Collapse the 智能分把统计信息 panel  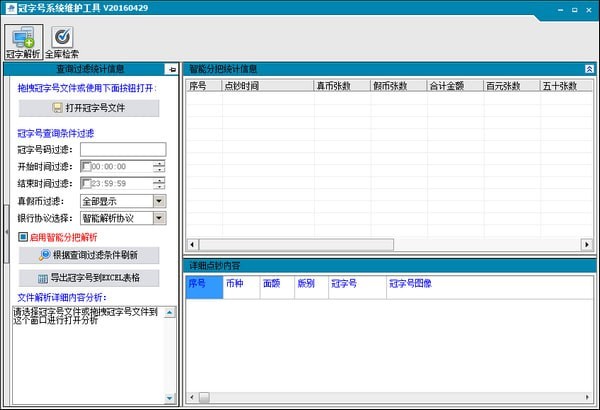589,69
